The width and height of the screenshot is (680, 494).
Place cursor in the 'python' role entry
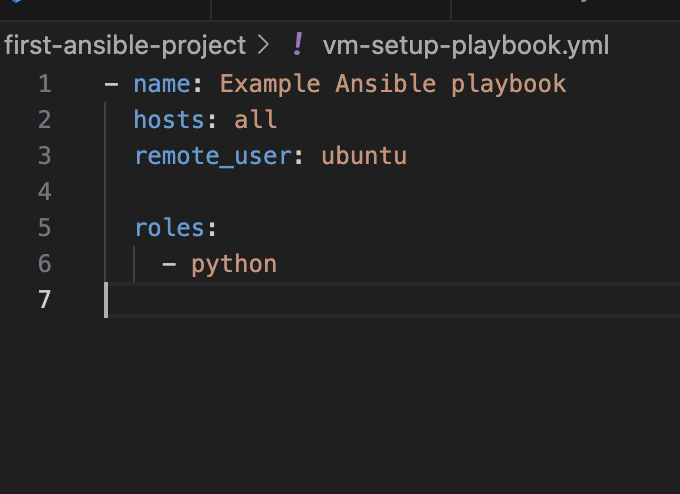pos(234,265)
